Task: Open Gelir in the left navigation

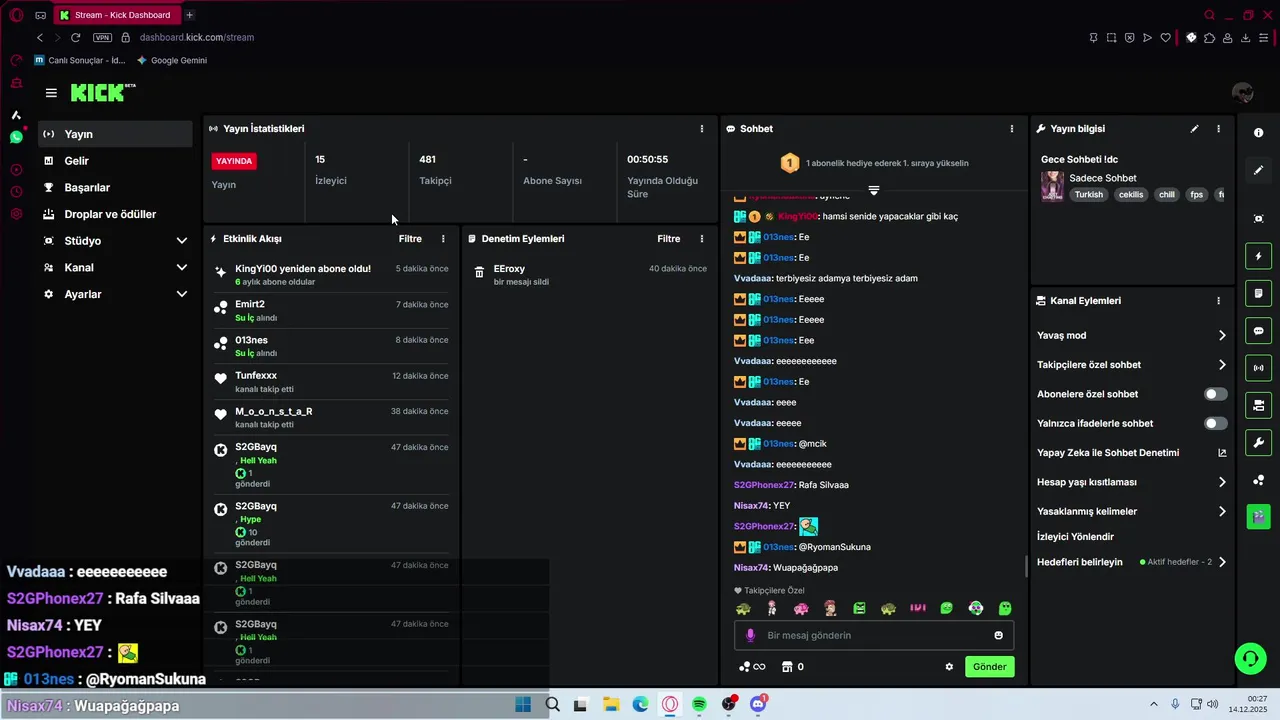Action: tap(115, 161)
